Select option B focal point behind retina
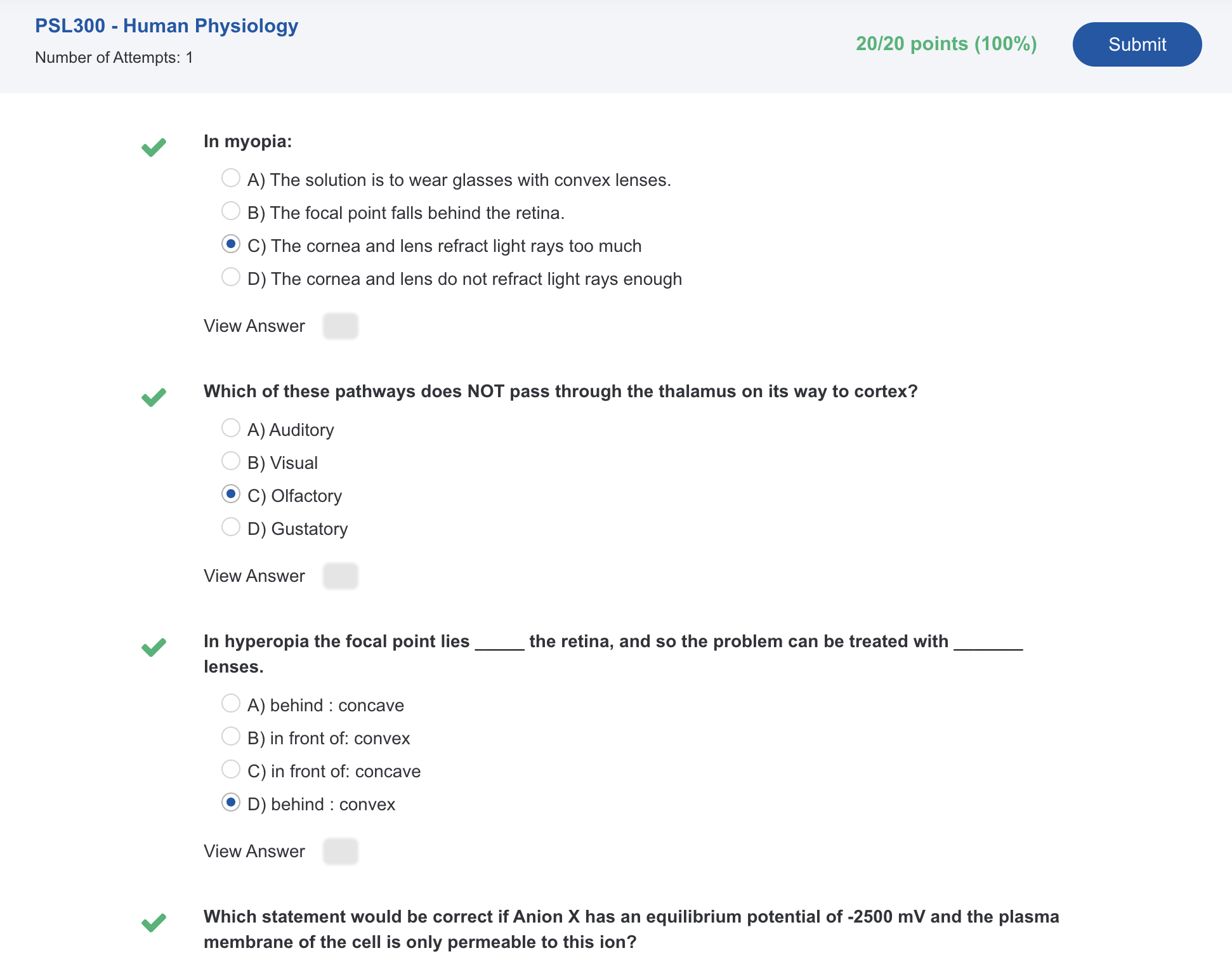This screenshot has height=960, width=1232. tap(231, 211)
